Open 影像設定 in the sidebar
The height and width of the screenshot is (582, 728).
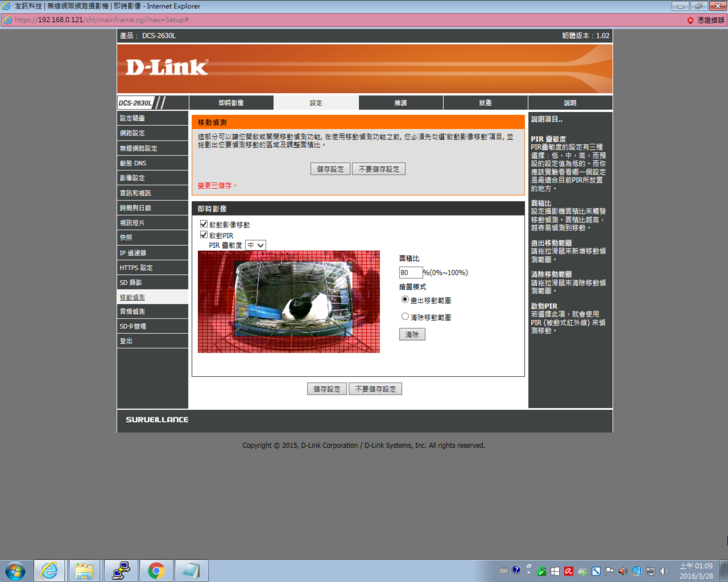[x=152, y=178]
